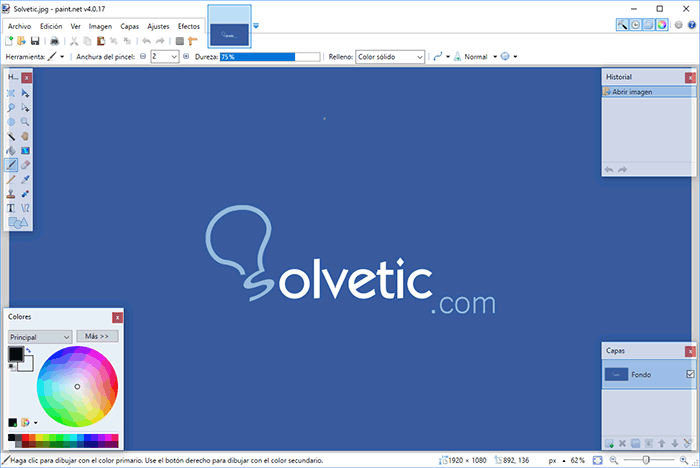Select the Shapes tool

click(18, 222)
